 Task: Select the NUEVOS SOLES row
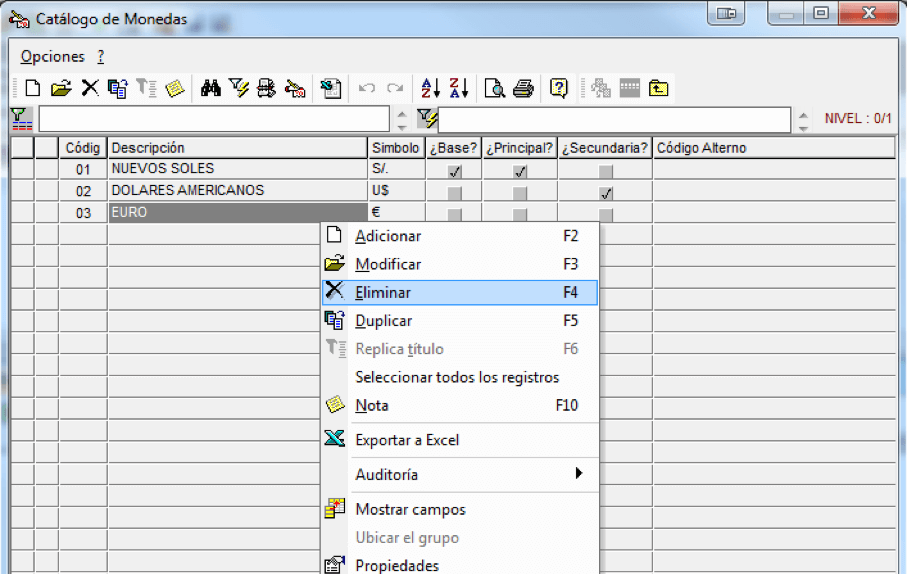click(453, 169)
